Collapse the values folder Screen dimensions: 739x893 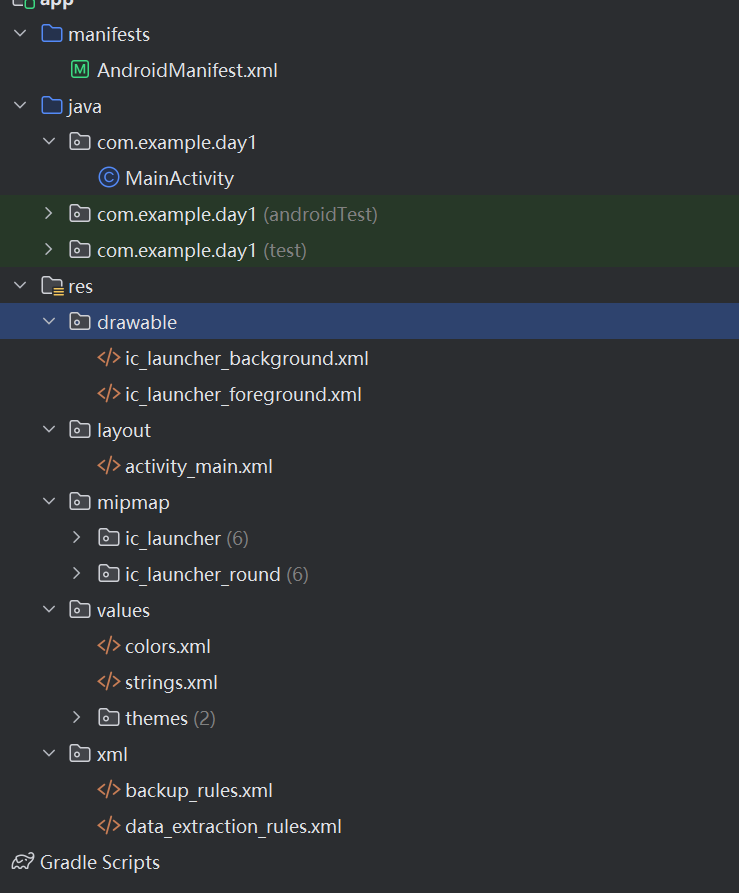49,610
